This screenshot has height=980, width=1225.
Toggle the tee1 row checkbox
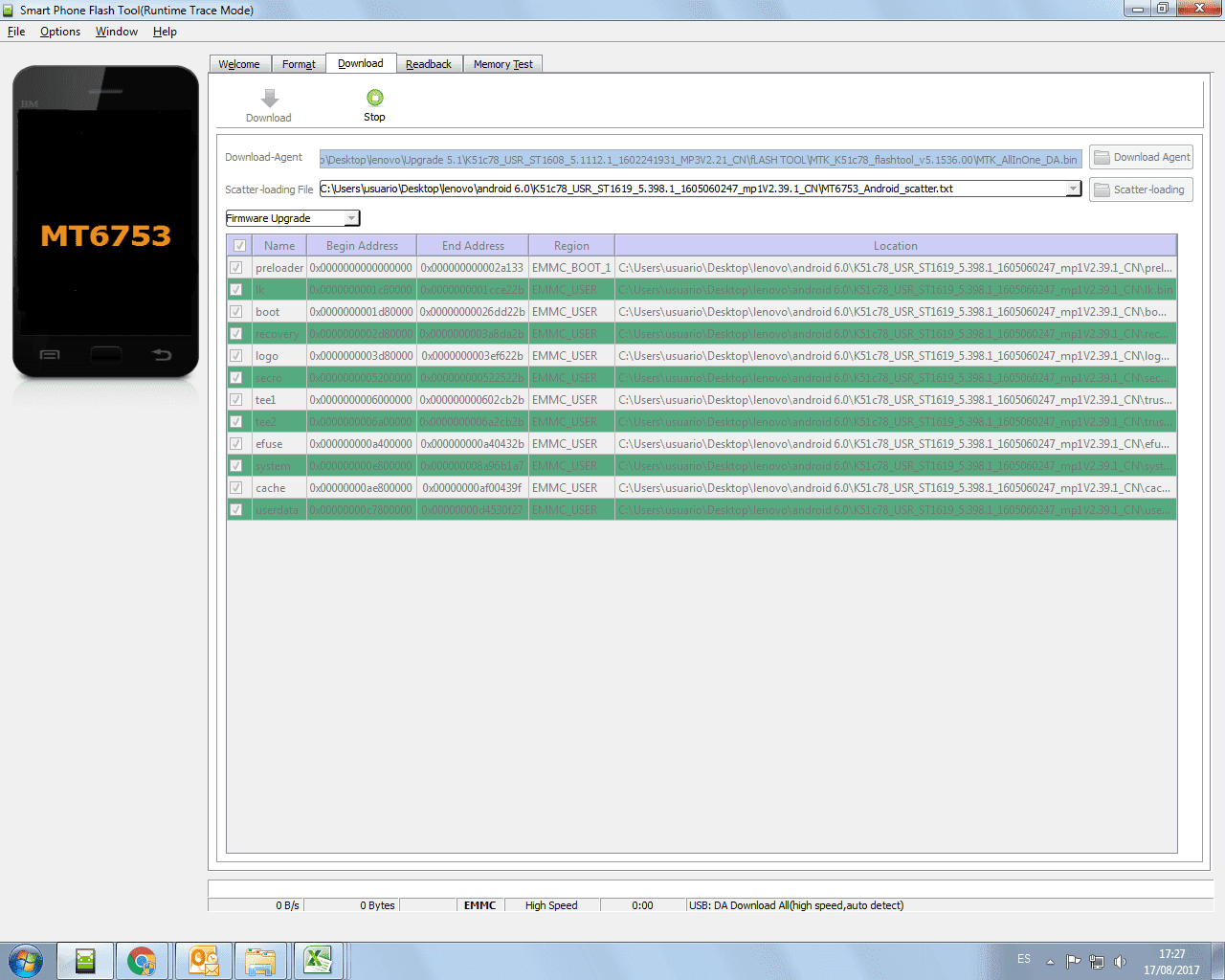236,400
